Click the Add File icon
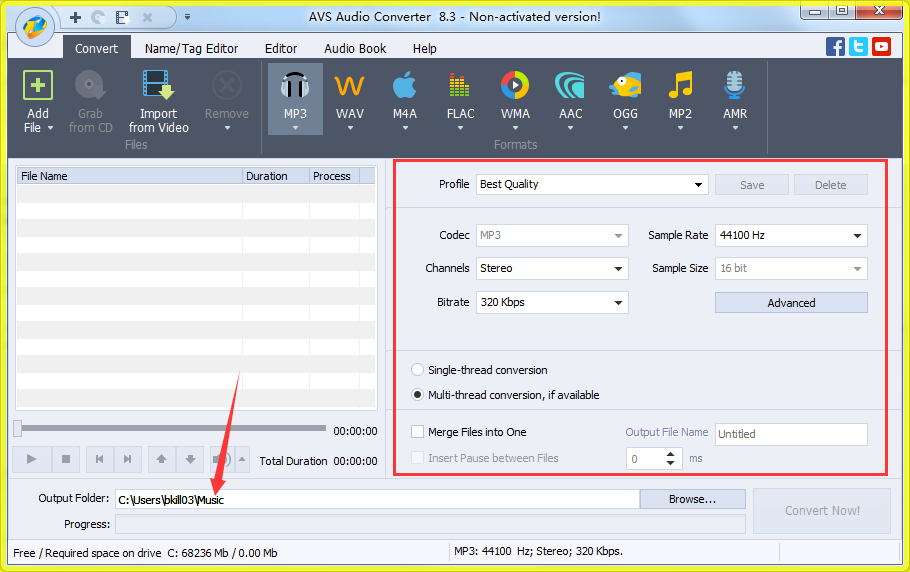The height and width of the screenshot is (572, 910). coord(38,85)
